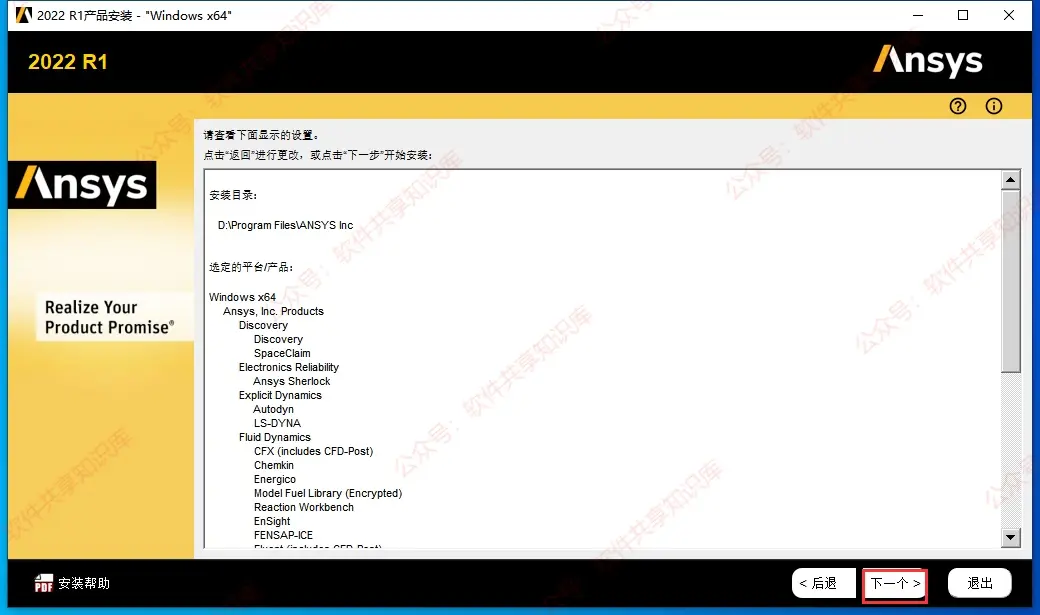Click the Ansys icon in title bar
This screenshot has width=1040, height=615.
coord(23,15)
